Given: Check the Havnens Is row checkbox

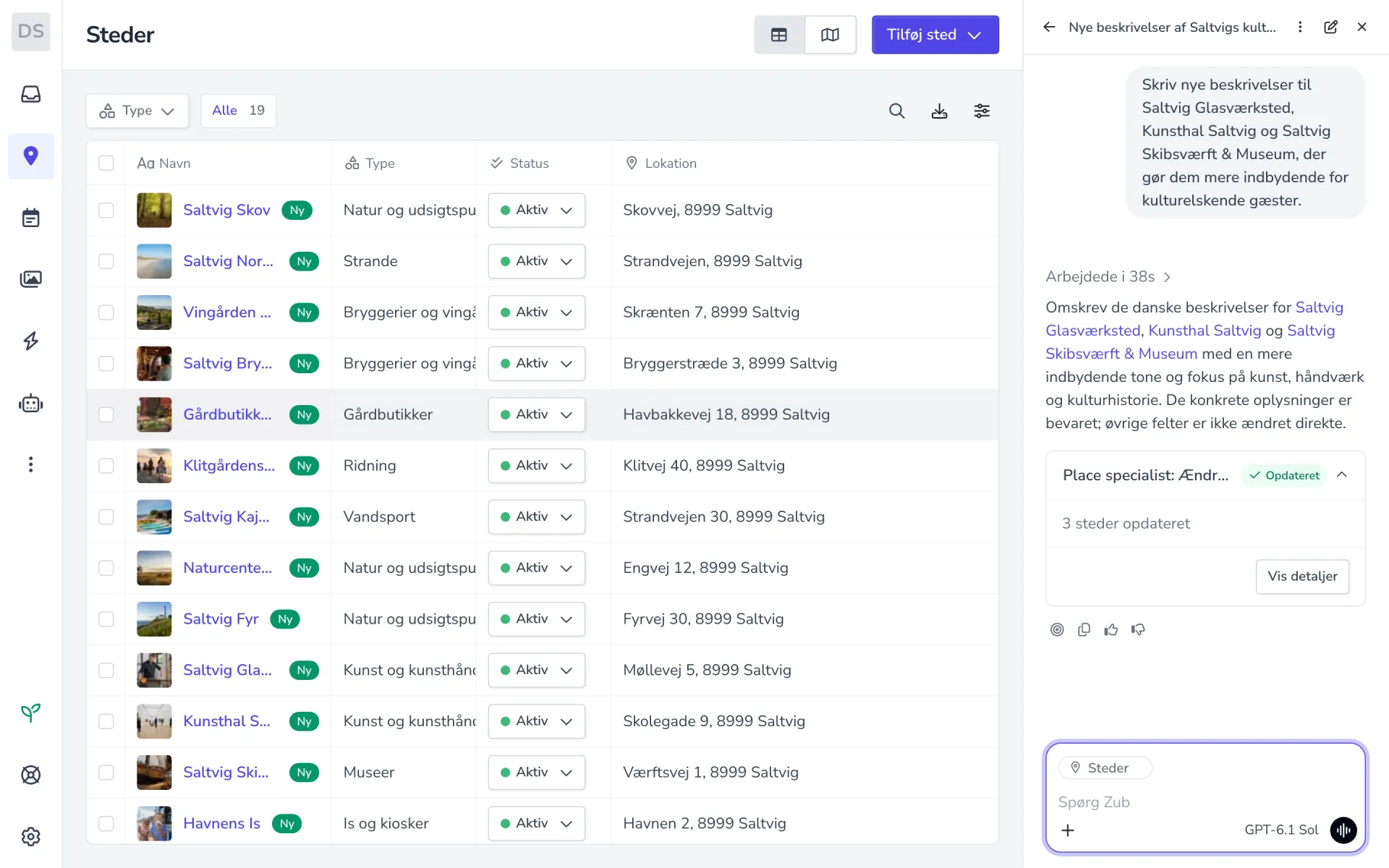Looking at the screenshot, I should 106,823.
